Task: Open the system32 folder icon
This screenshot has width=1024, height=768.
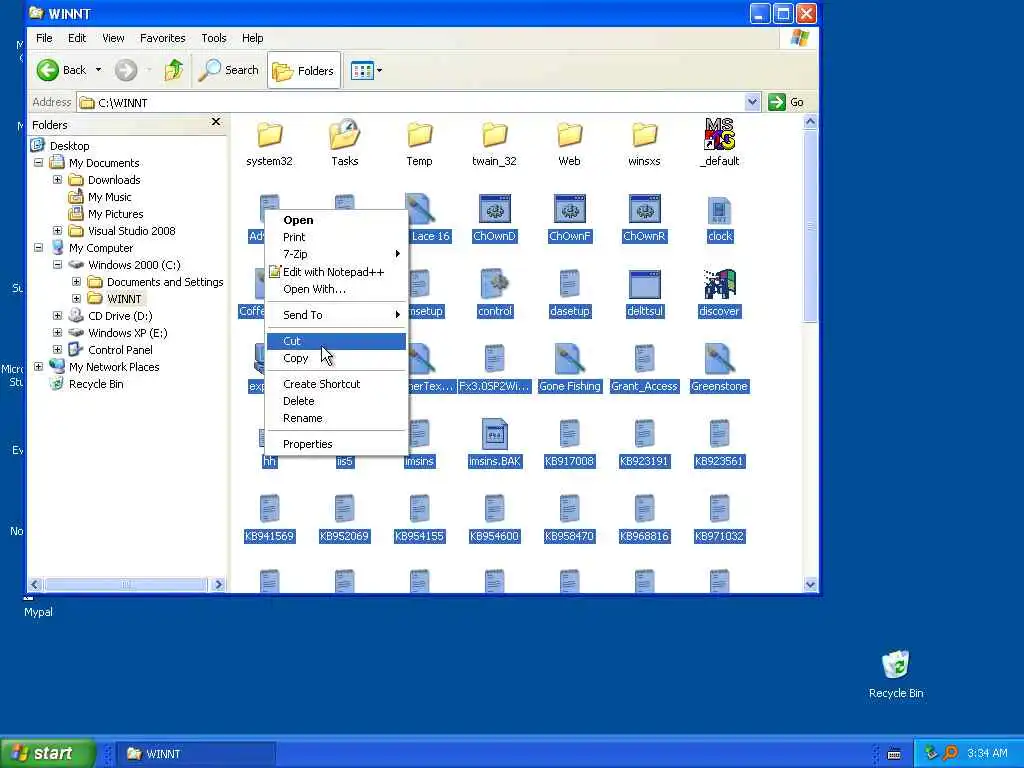Action: click(269, 135)
